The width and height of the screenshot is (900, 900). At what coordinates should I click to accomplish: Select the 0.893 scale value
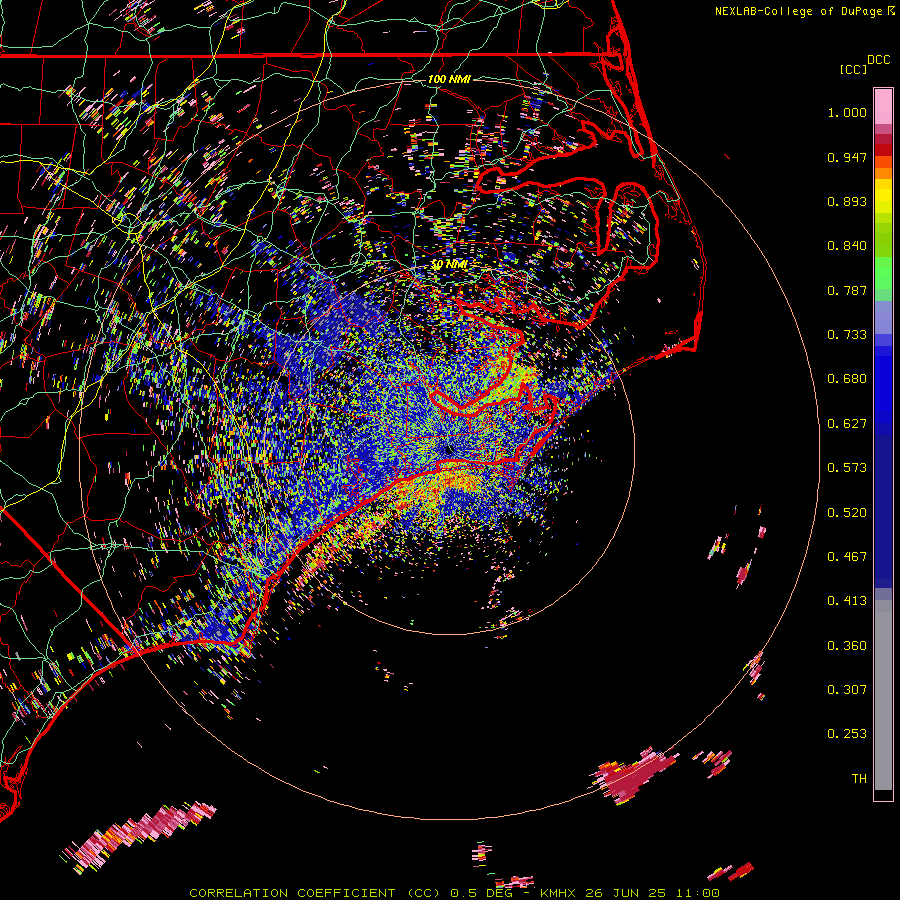point(847,201)
